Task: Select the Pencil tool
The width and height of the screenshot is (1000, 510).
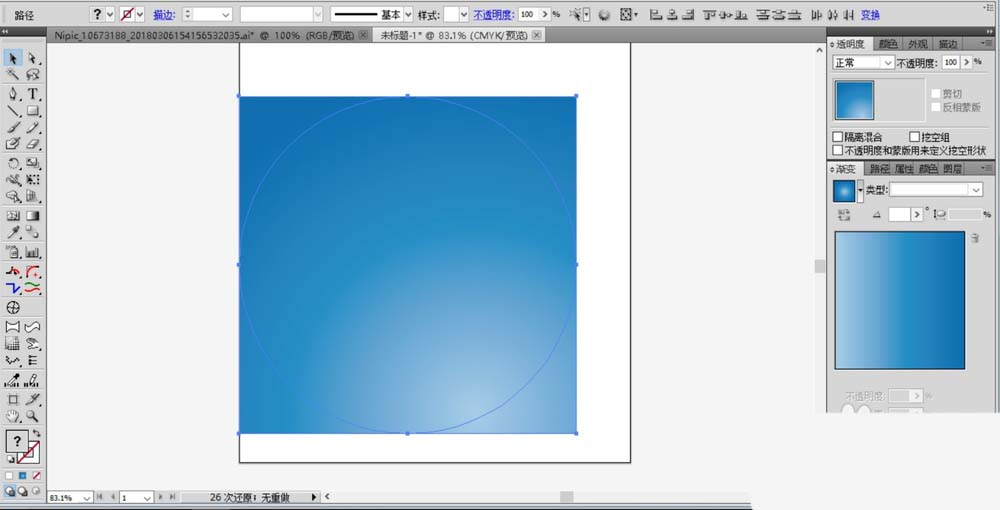Action: 33,128
